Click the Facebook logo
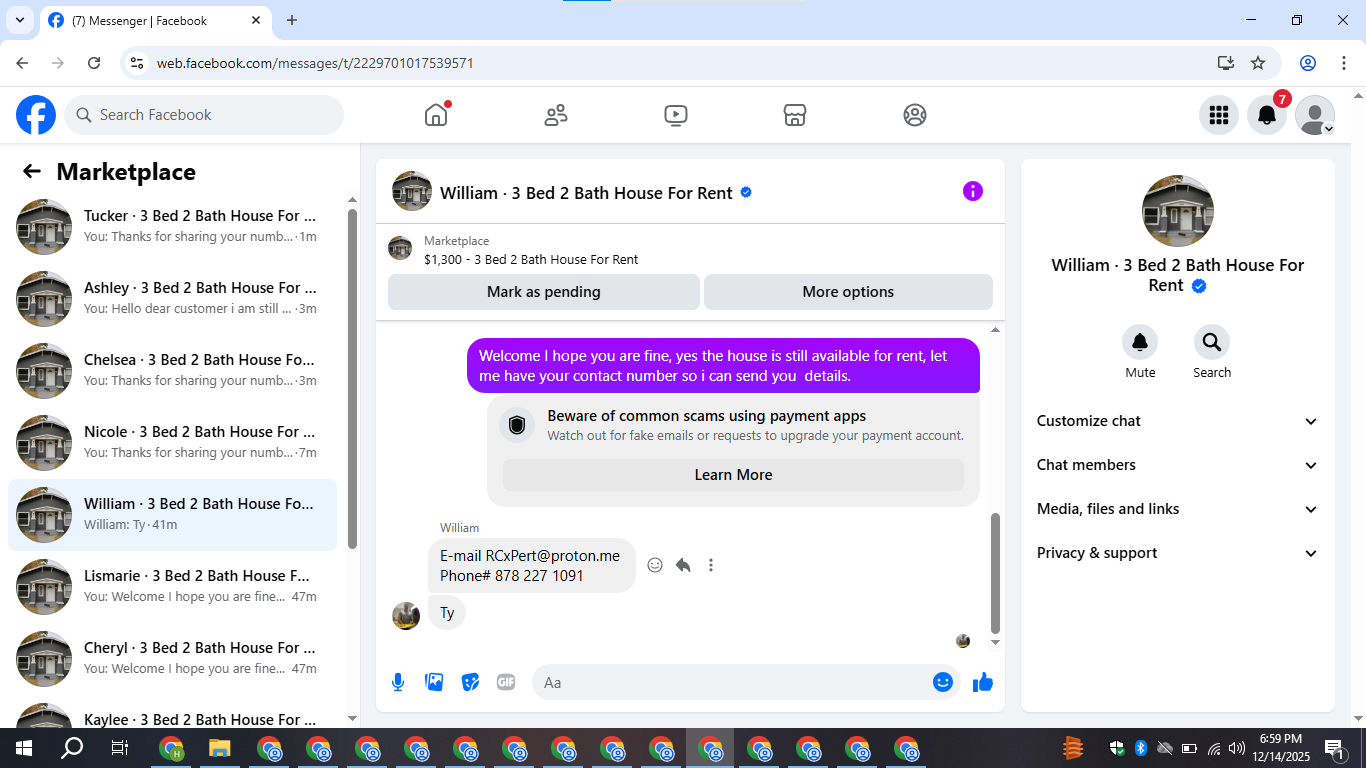1366x768 pixels. point(36,115)
